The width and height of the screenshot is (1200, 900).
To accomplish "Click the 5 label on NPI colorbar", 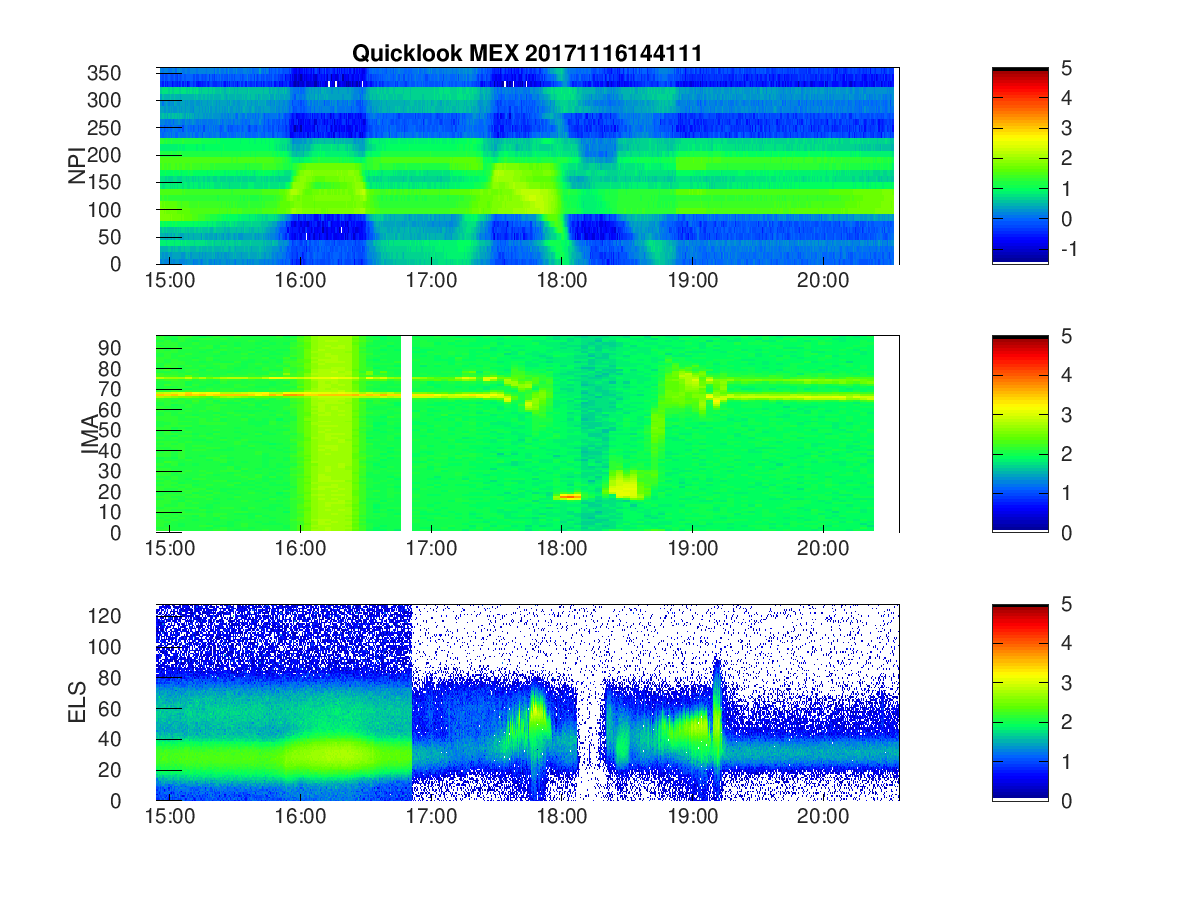I will point(1065,69).
